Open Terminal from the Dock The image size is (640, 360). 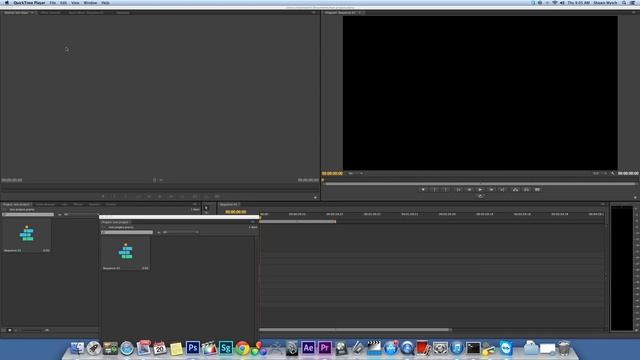tap(473, 348)
